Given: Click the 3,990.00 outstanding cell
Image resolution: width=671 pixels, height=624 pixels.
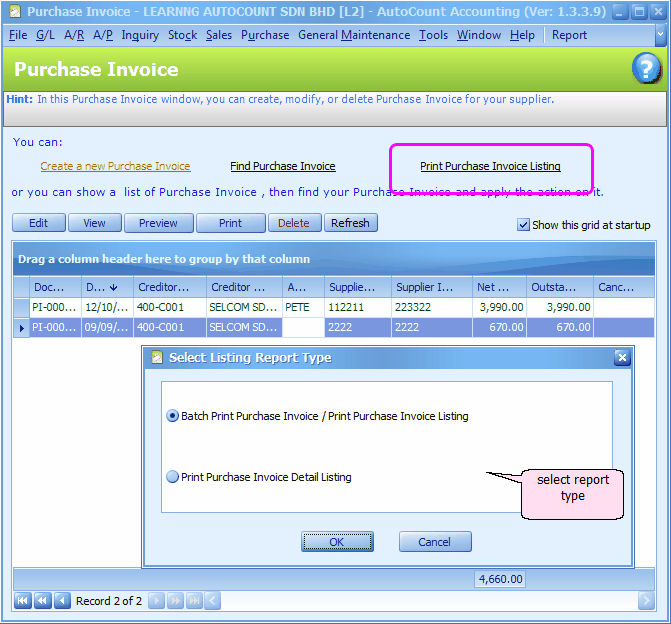Looking at the screenshot, I should [x=560, y=307].
